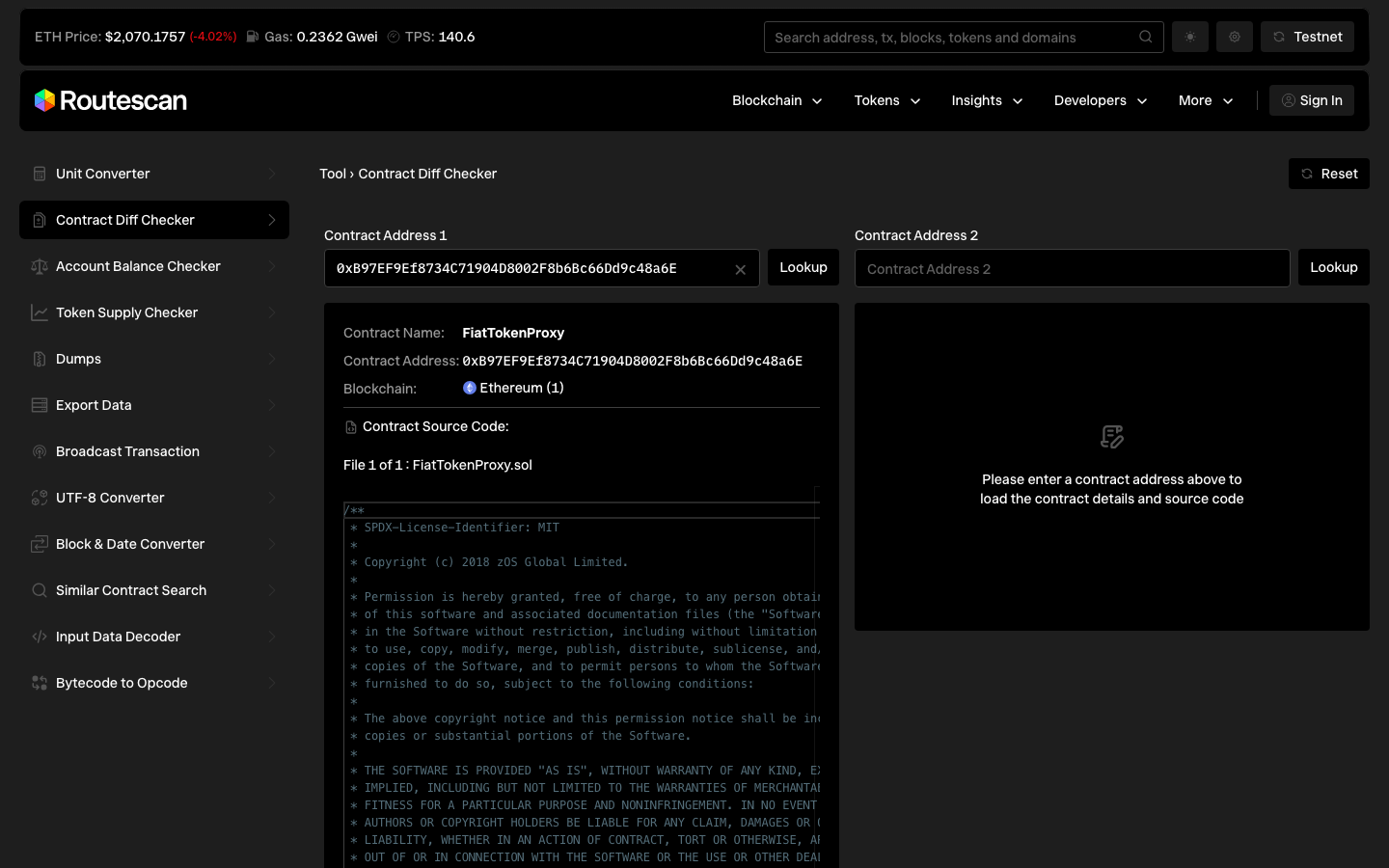1389x868 pixels.
Task: Open Unit Converter tool
Action: [x=154, y=174]
